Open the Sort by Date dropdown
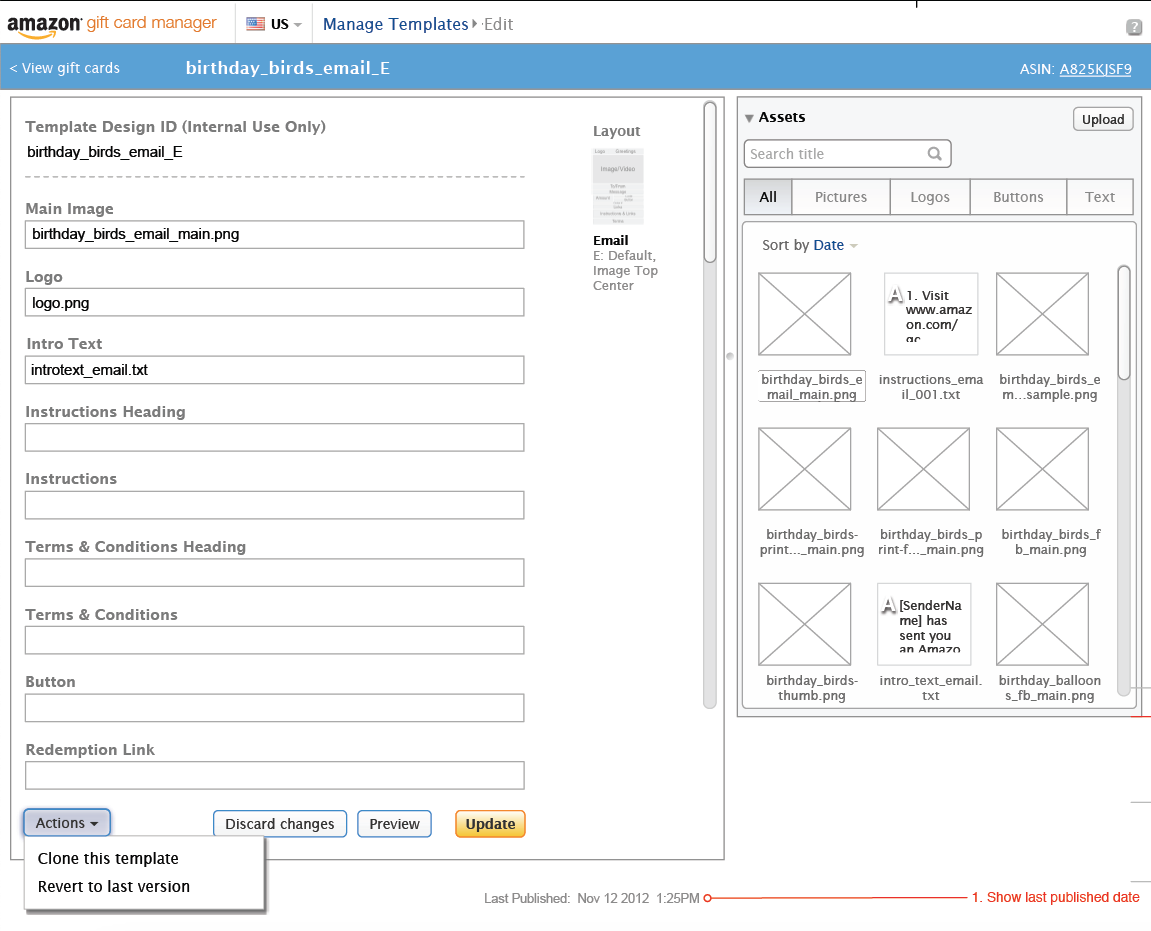 [x=835, y=245]
